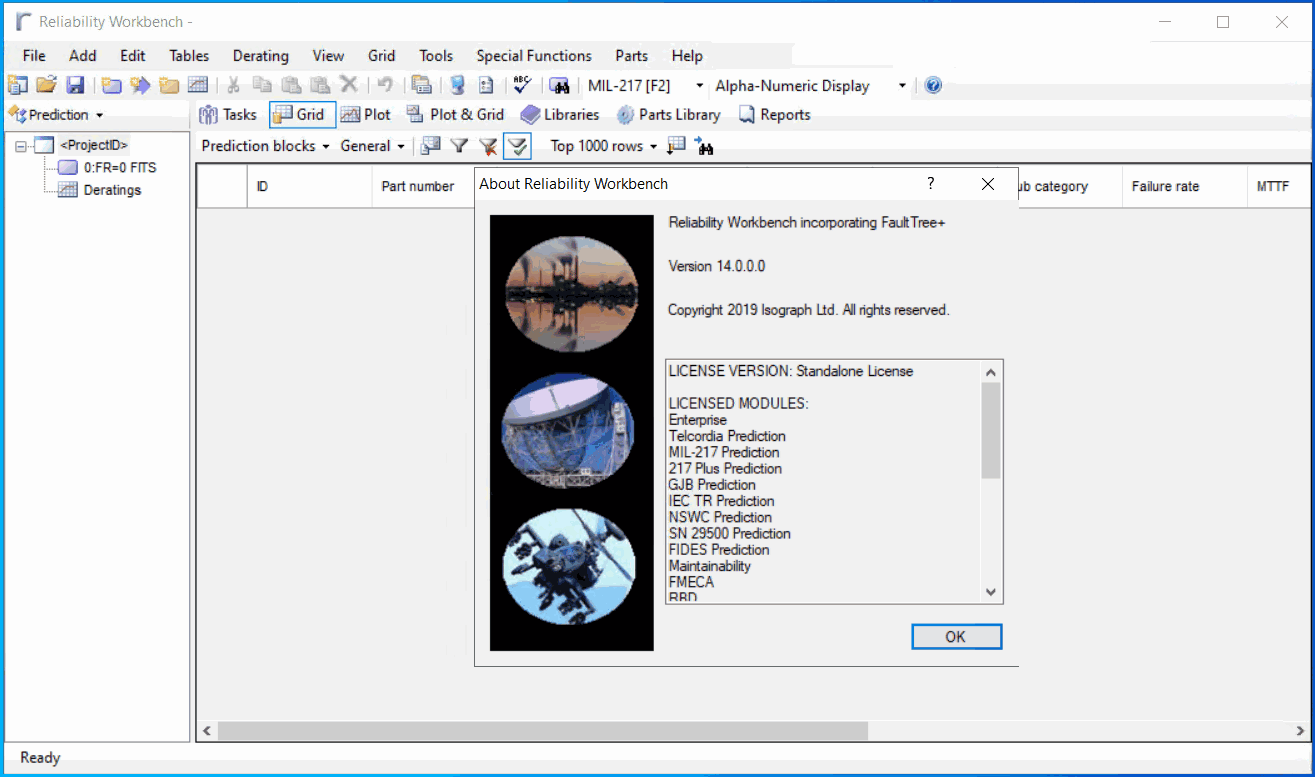Open the File menu

pos(34,56)
